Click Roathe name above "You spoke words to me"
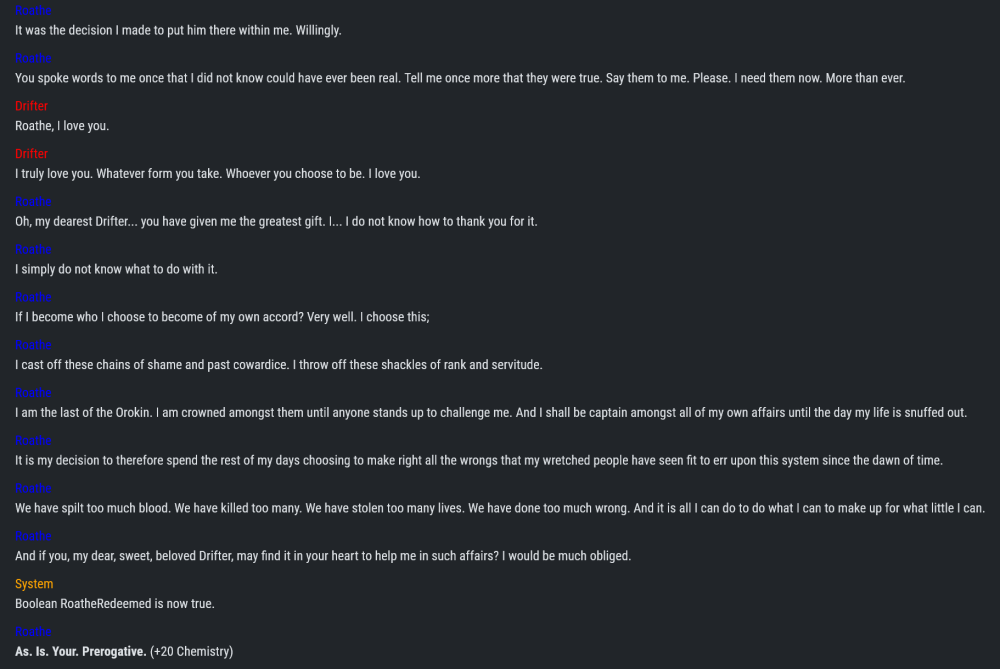The height and width of the screenshot is (669, 1000). pos(33,58)
